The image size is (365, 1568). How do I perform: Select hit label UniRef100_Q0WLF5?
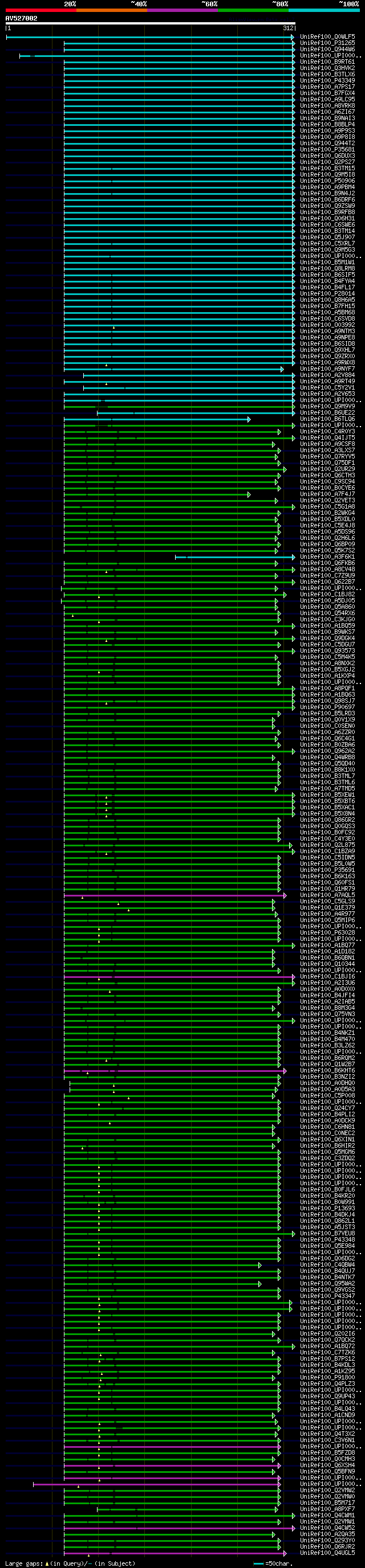coord(328,37)
